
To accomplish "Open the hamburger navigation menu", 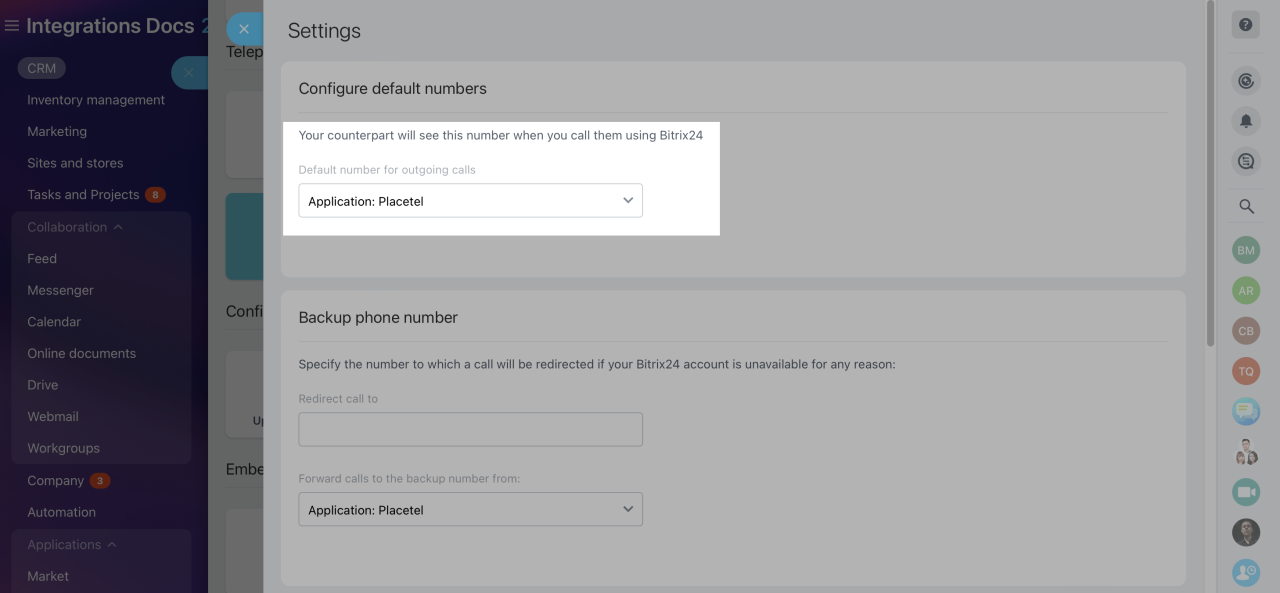I will pyautogui.click(x=11, y=25).
